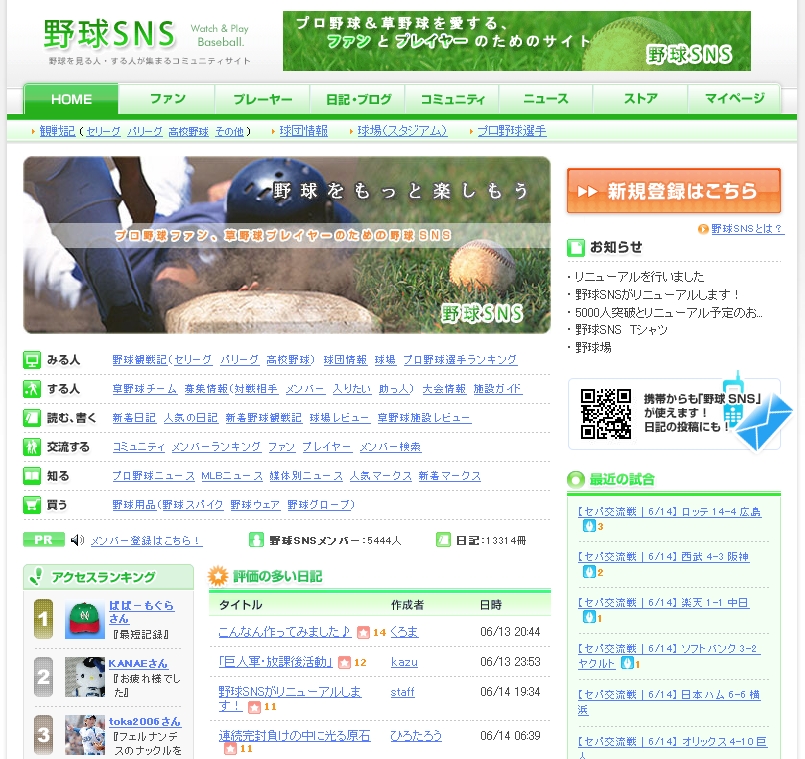Screen dimensions: 805x759
Task: Click the mobile phone and envelope graphic
Action: coord(756,412)
